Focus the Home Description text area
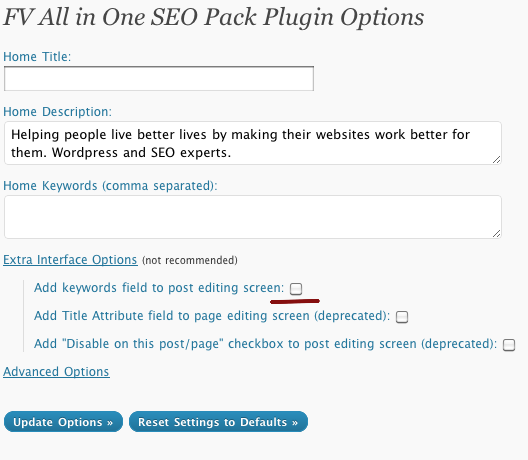This screenshot has height=460, width=528. [x=253, y=143]
